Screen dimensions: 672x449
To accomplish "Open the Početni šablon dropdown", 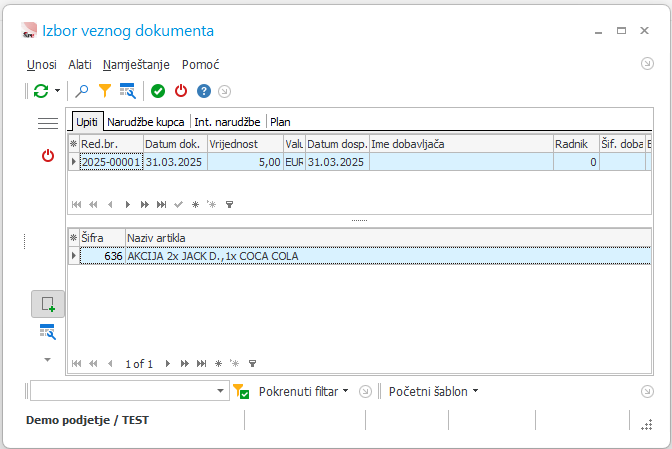I will point(433,391).
